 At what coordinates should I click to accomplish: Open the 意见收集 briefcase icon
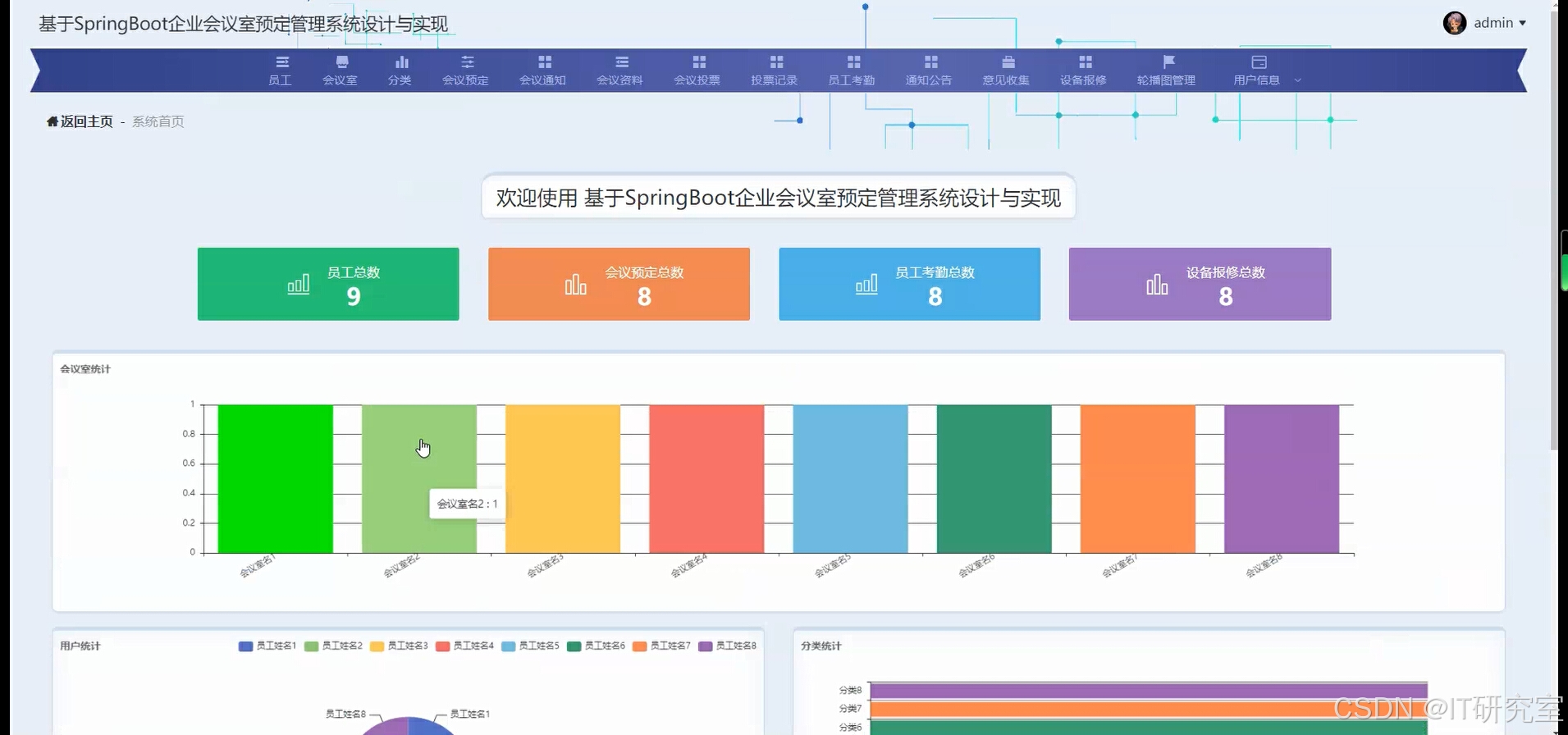[1008, 62]
